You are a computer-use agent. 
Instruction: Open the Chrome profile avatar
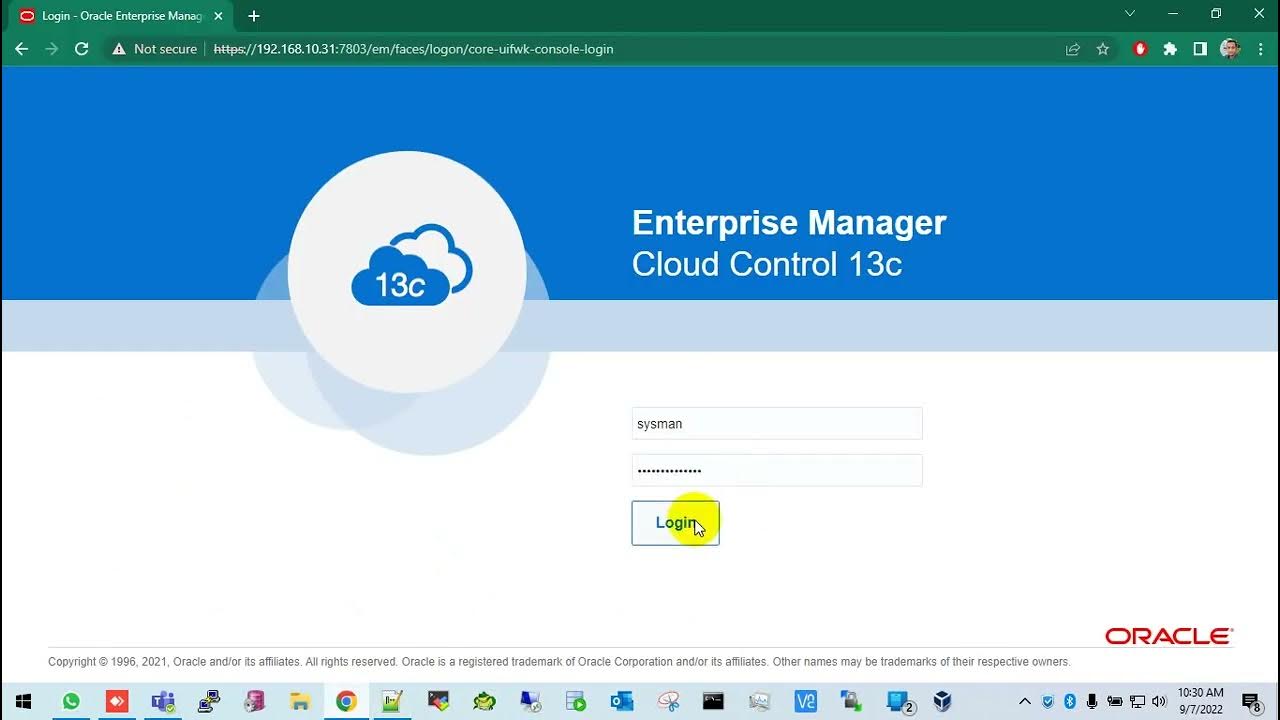(1230, 49)
